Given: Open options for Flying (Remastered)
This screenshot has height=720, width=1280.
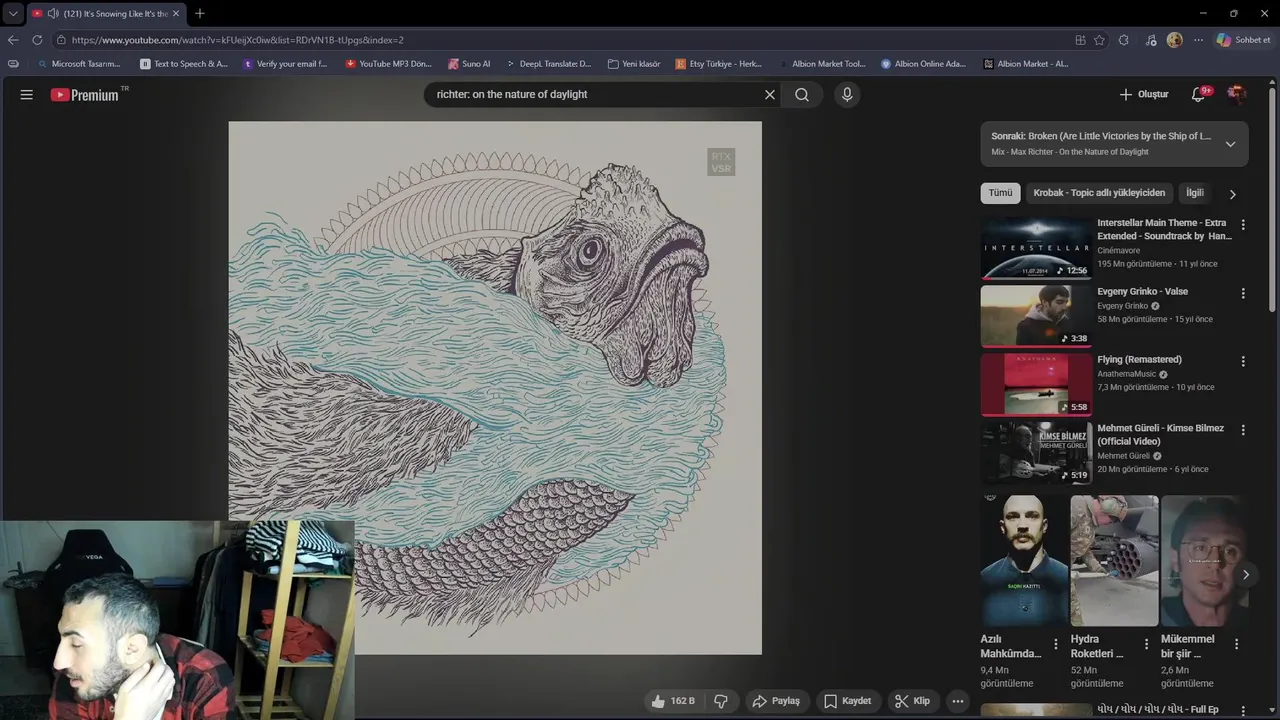Looking at the screenshot, I should pos(1243,361).
